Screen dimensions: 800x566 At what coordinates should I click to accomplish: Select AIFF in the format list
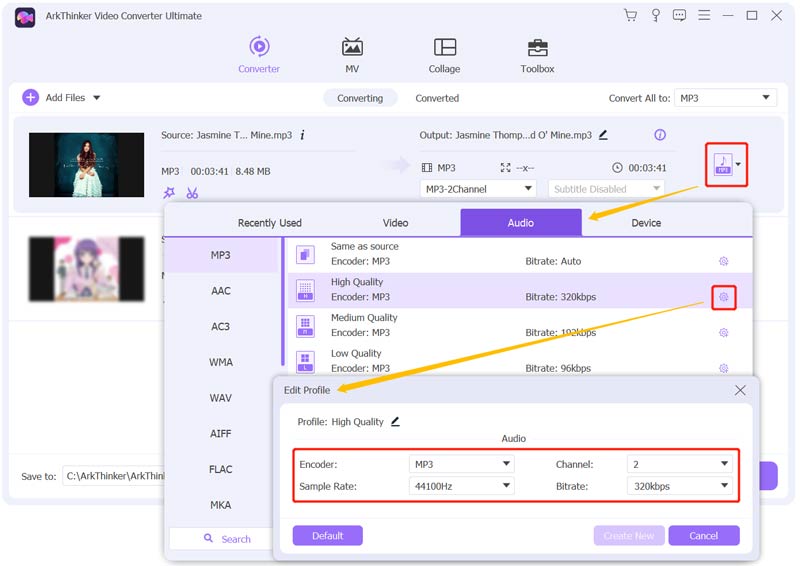[x=221, y=433]
